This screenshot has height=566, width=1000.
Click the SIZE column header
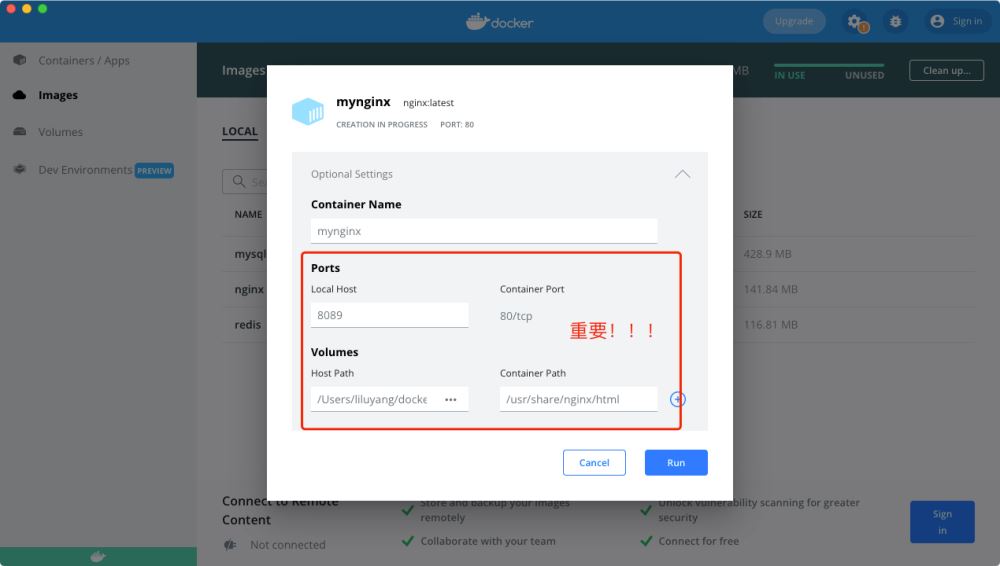click(x=753, y=214)
